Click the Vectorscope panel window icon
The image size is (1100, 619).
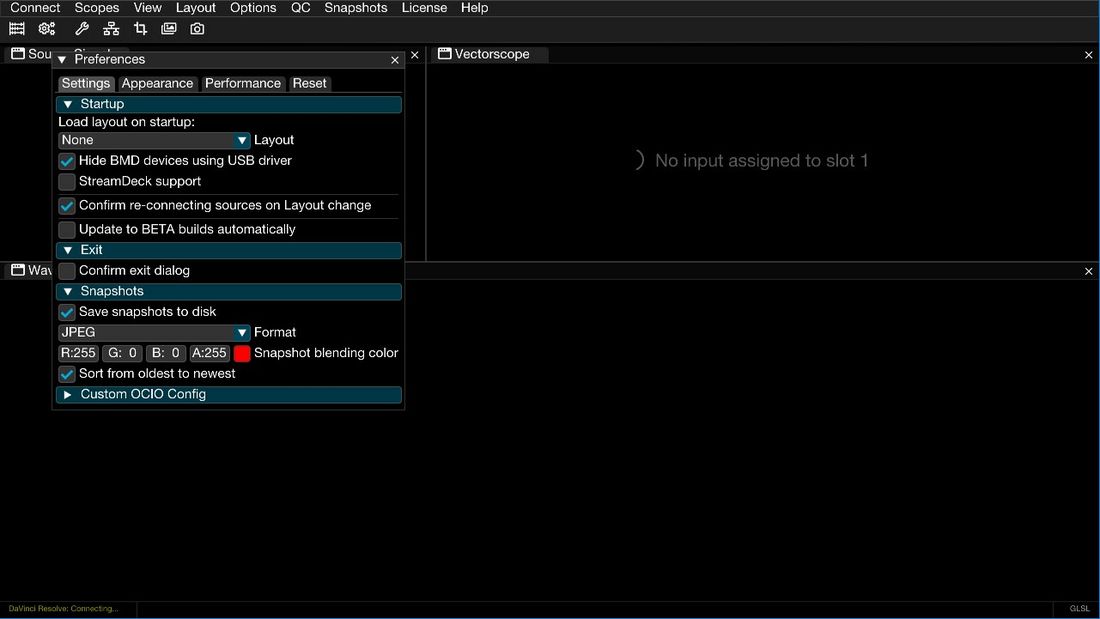pos(445,53)
